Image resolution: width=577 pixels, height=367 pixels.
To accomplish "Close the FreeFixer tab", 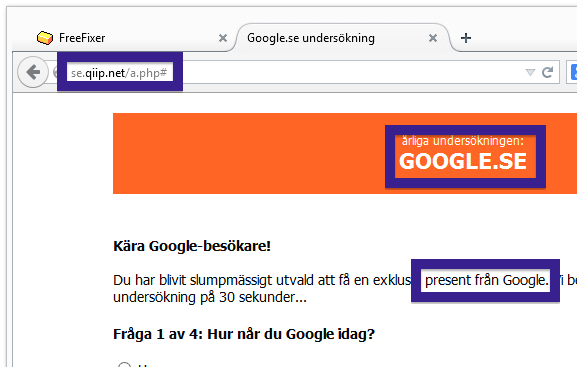I will coord(223,38).
